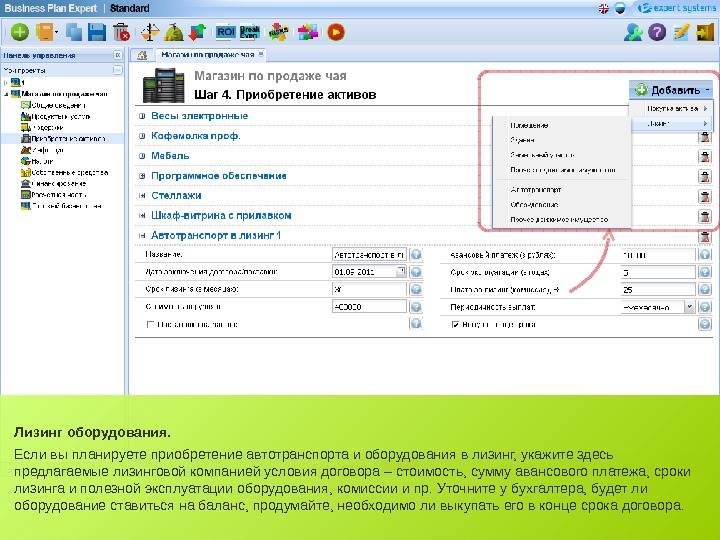Image resolution: width=720 pixels, height=540 pixels.
Task: Open the date picker for 01.09.2011
Action: [x=401, y=271]
